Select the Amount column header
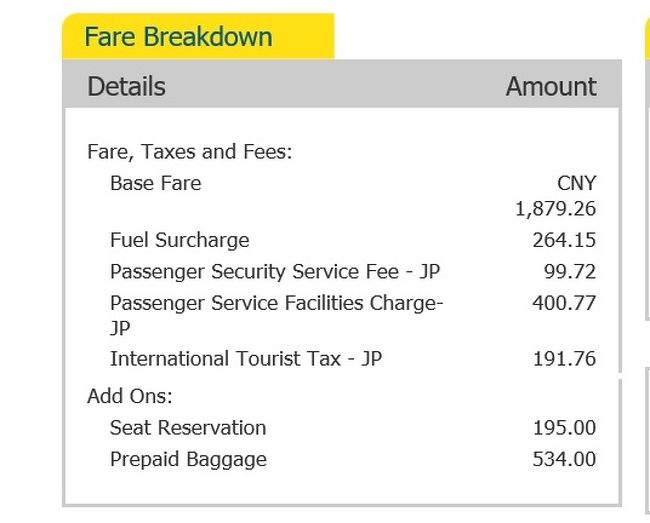 click(x=551, y=86)
